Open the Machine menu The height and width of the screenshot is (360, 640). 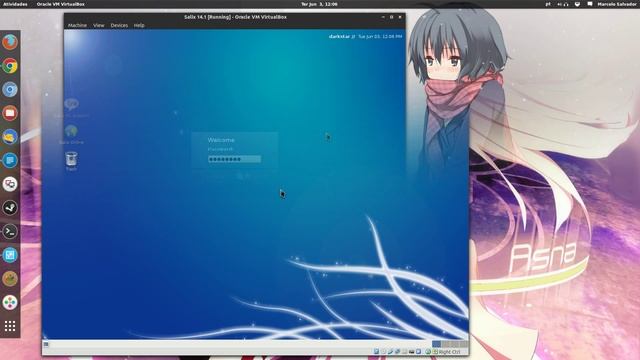[x=77, y=25]
